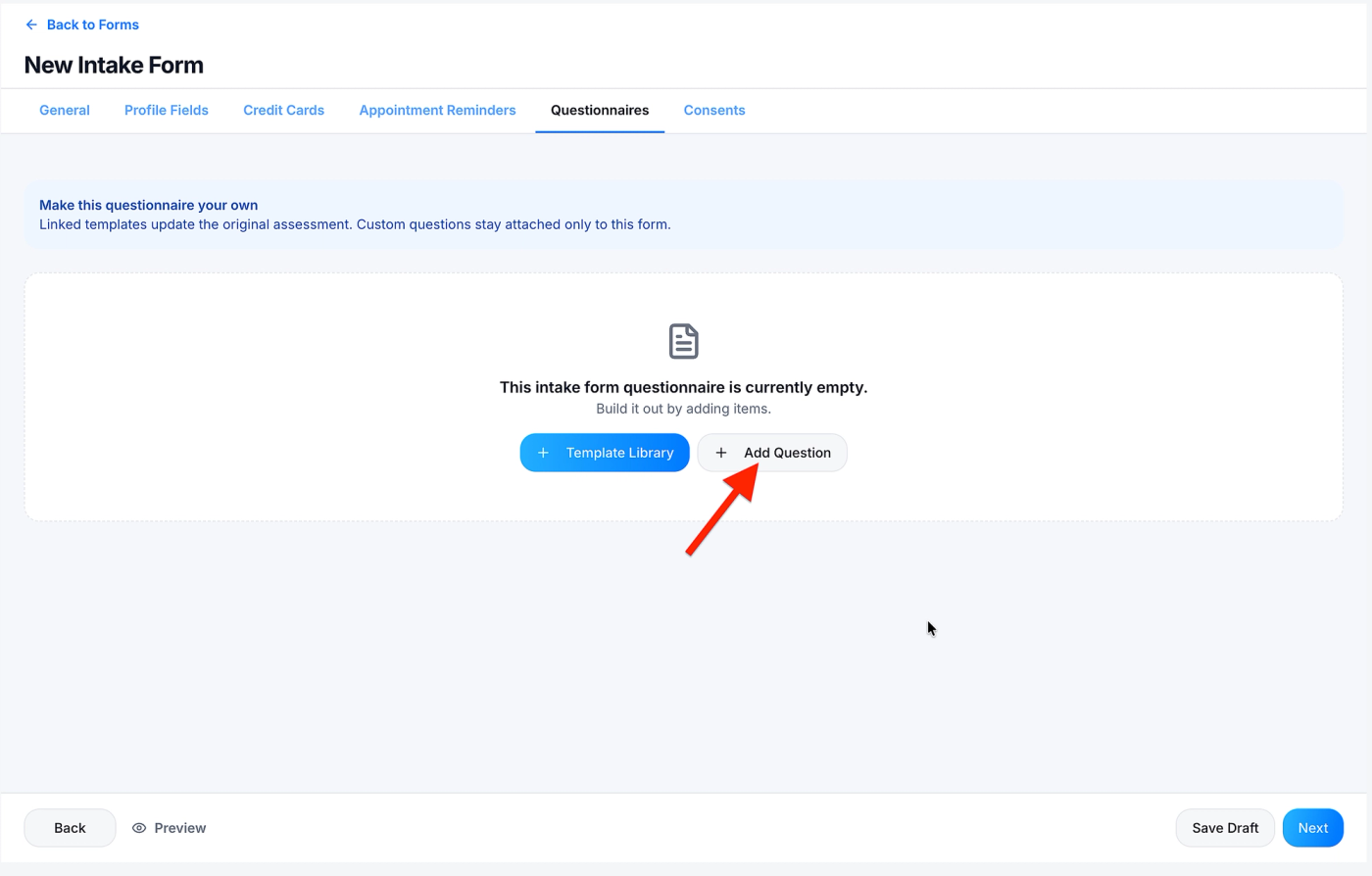This screenshot has width=1372, height=876.
Task: Click the 'Build it out by adding items.' text
Action: [x=684, y=409]
